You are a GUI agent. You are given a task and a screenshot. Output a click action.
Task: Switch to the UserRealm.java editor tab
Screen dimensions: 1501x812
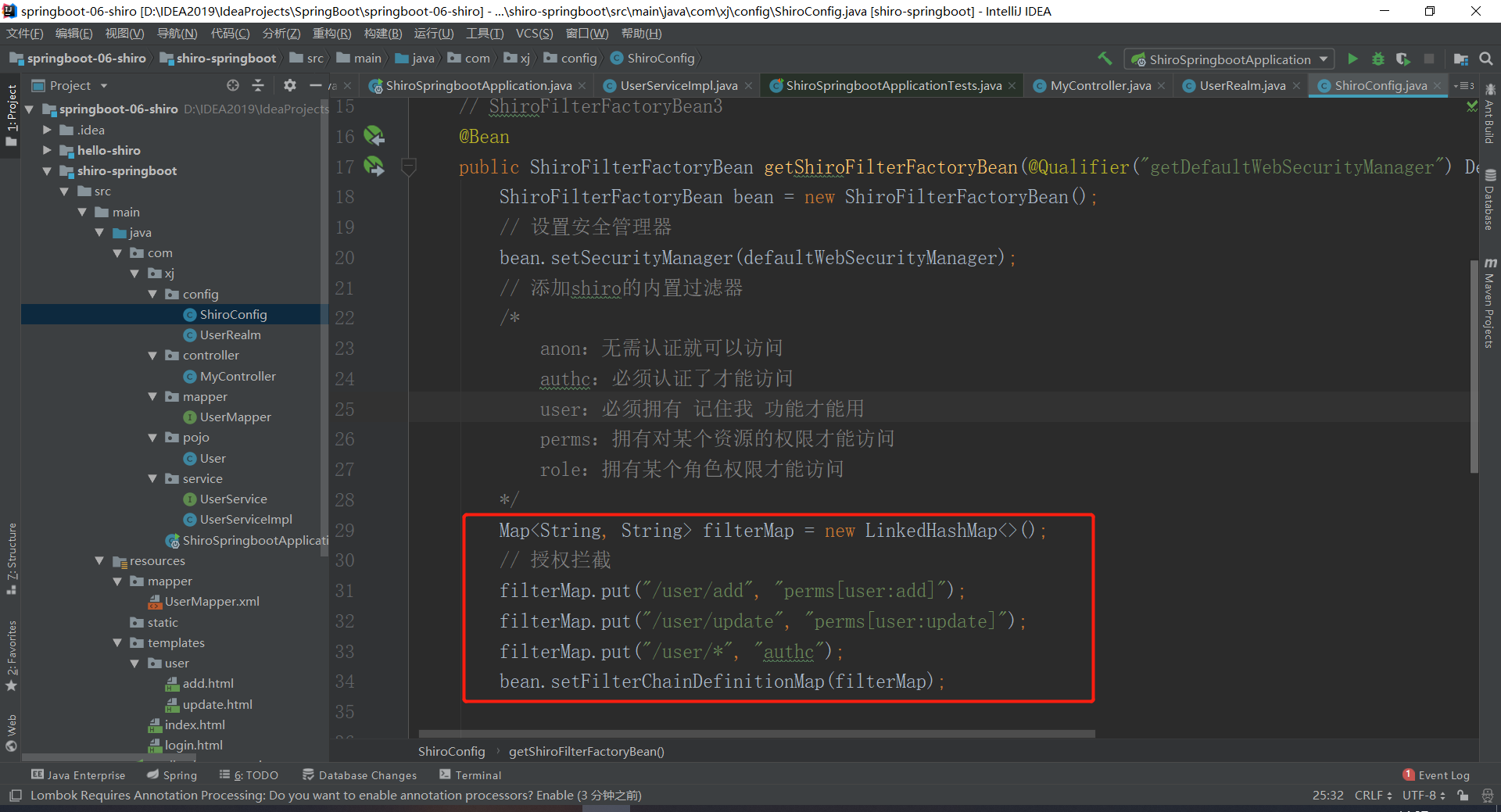pos(1241,86)
